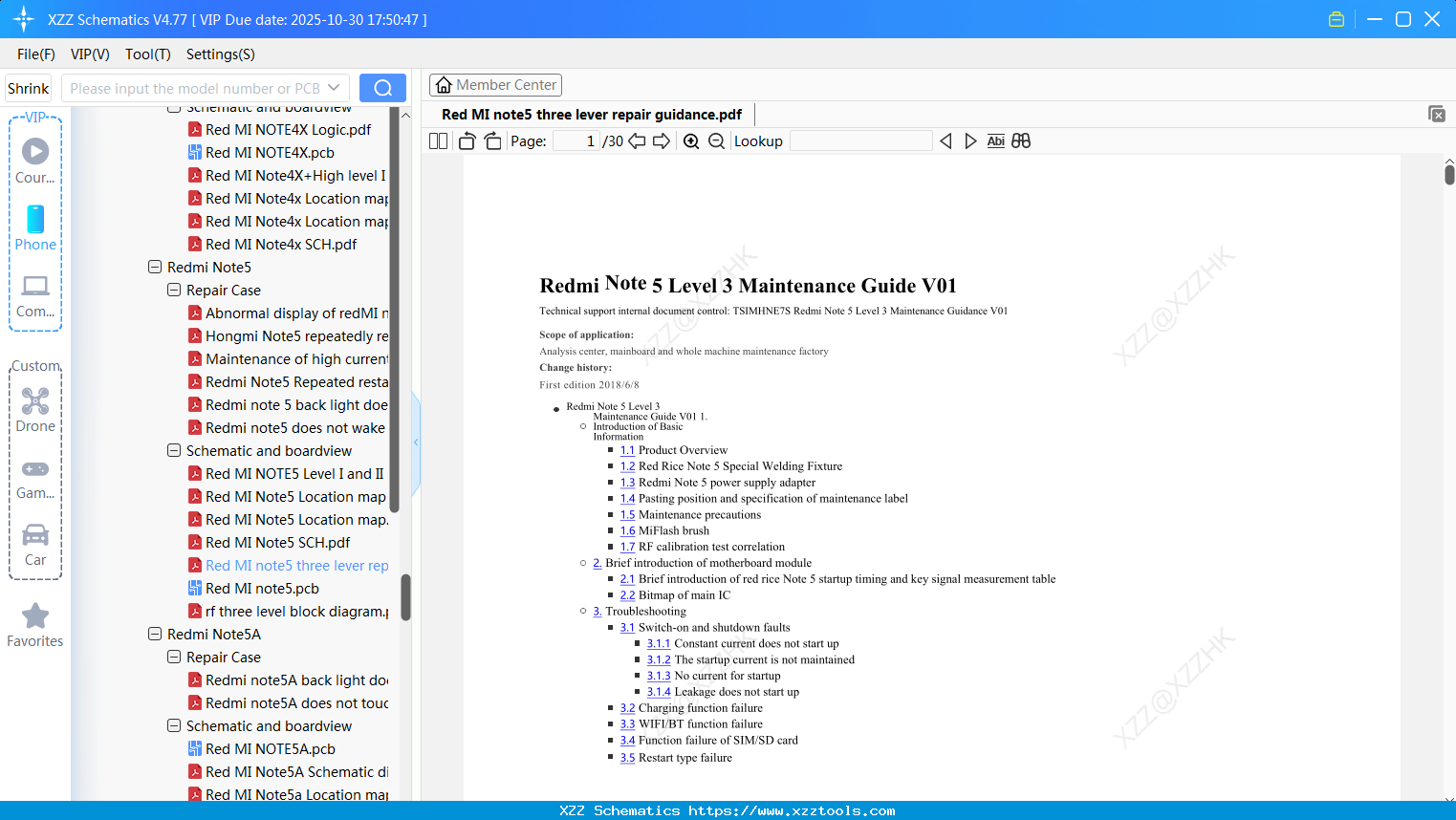Image resolution: width=1456 pixels, height=820 pixels.
Task: Find previous lookup match
Action: [945, 141]
